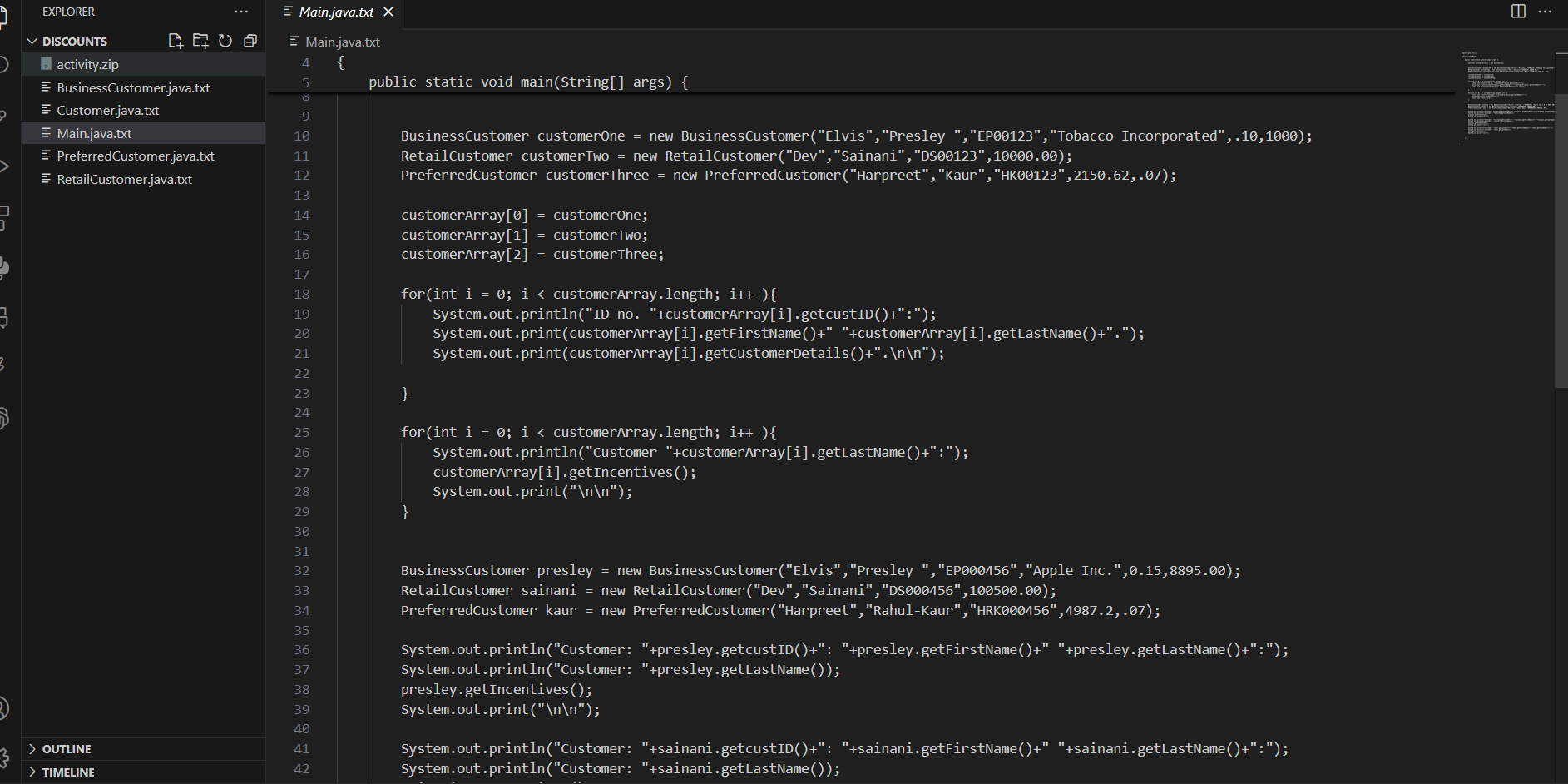Click the minimap code preview
The width and height of the screenshot is (1568, 784).
pos(1506,96)
